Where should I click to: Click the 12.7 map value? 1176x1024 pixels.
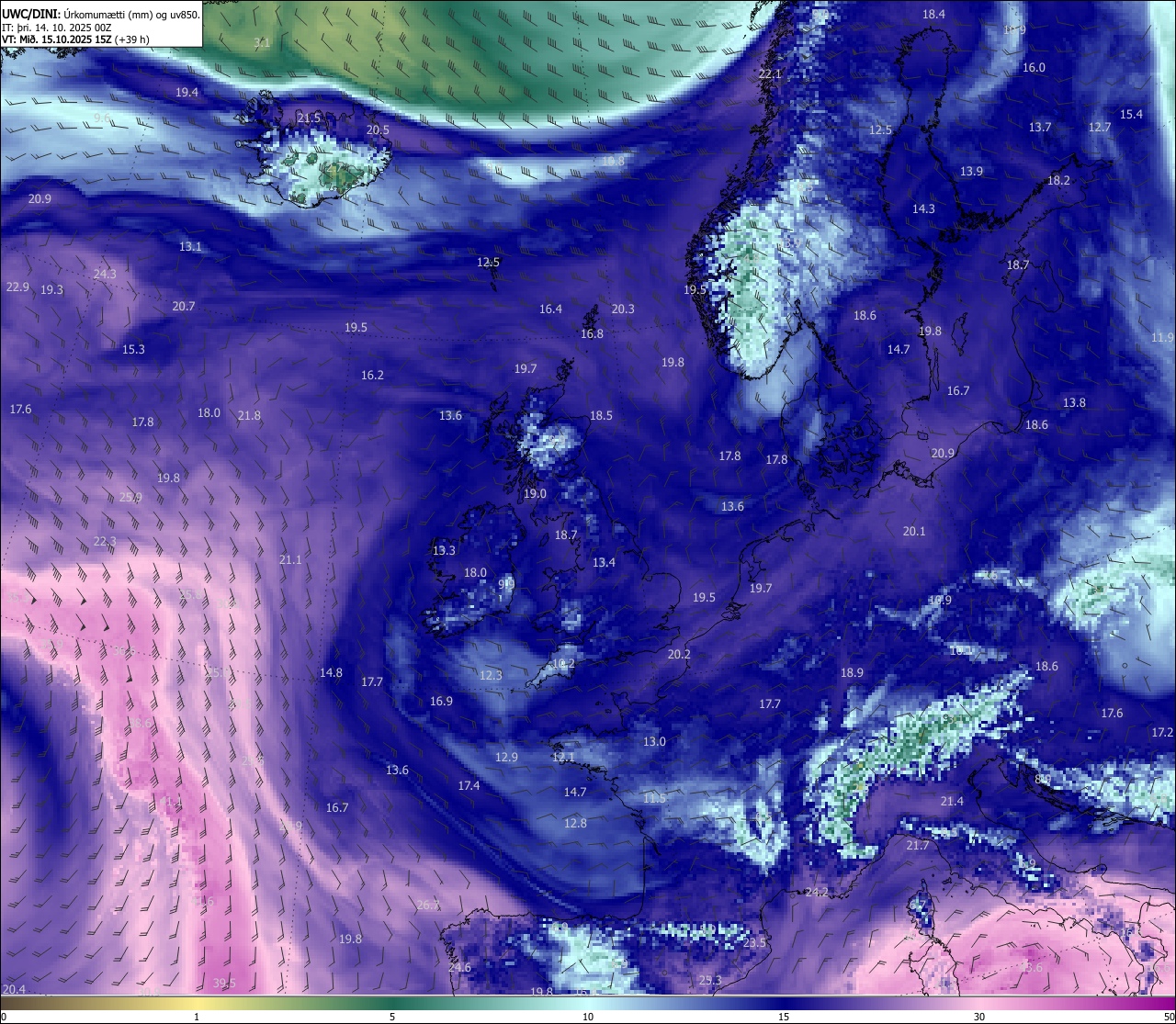[1100, 128]
